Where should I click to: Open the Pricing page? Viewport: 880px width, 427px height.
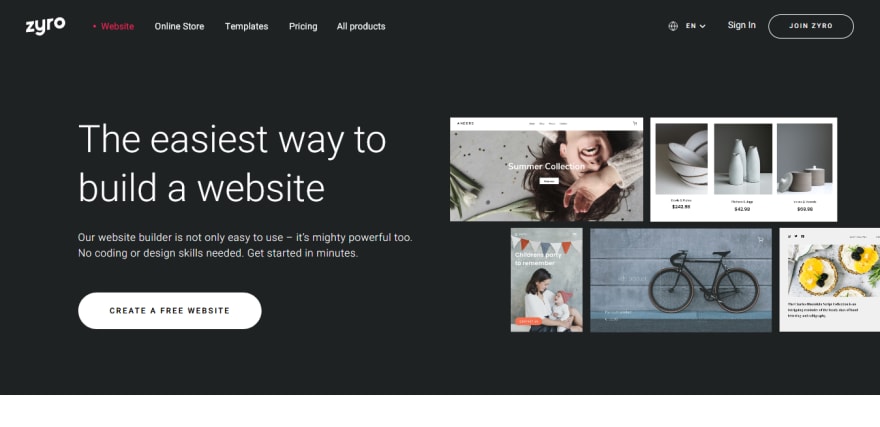pyautogui.click(x=303, y=26)
